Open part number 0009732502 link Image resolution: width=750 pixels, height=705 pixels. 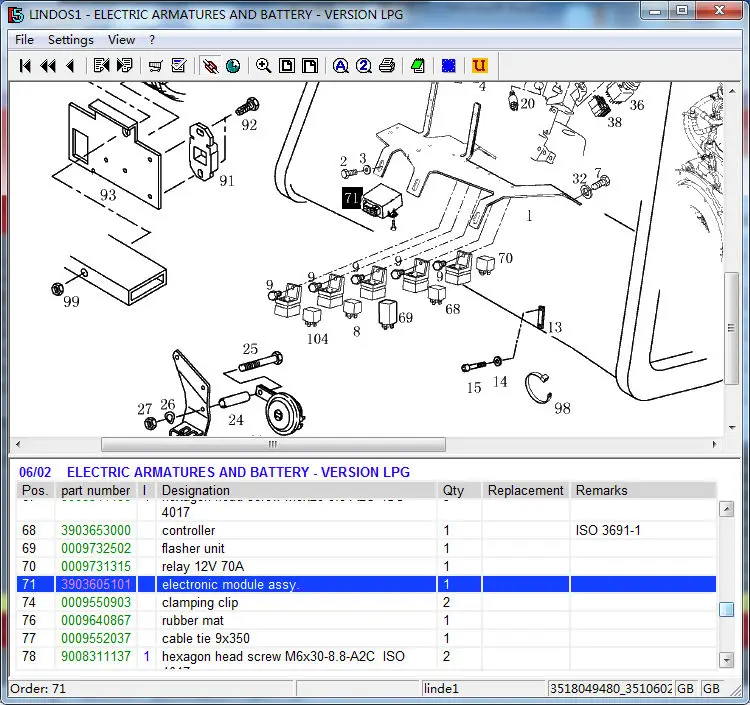click(x=96, y=549)
